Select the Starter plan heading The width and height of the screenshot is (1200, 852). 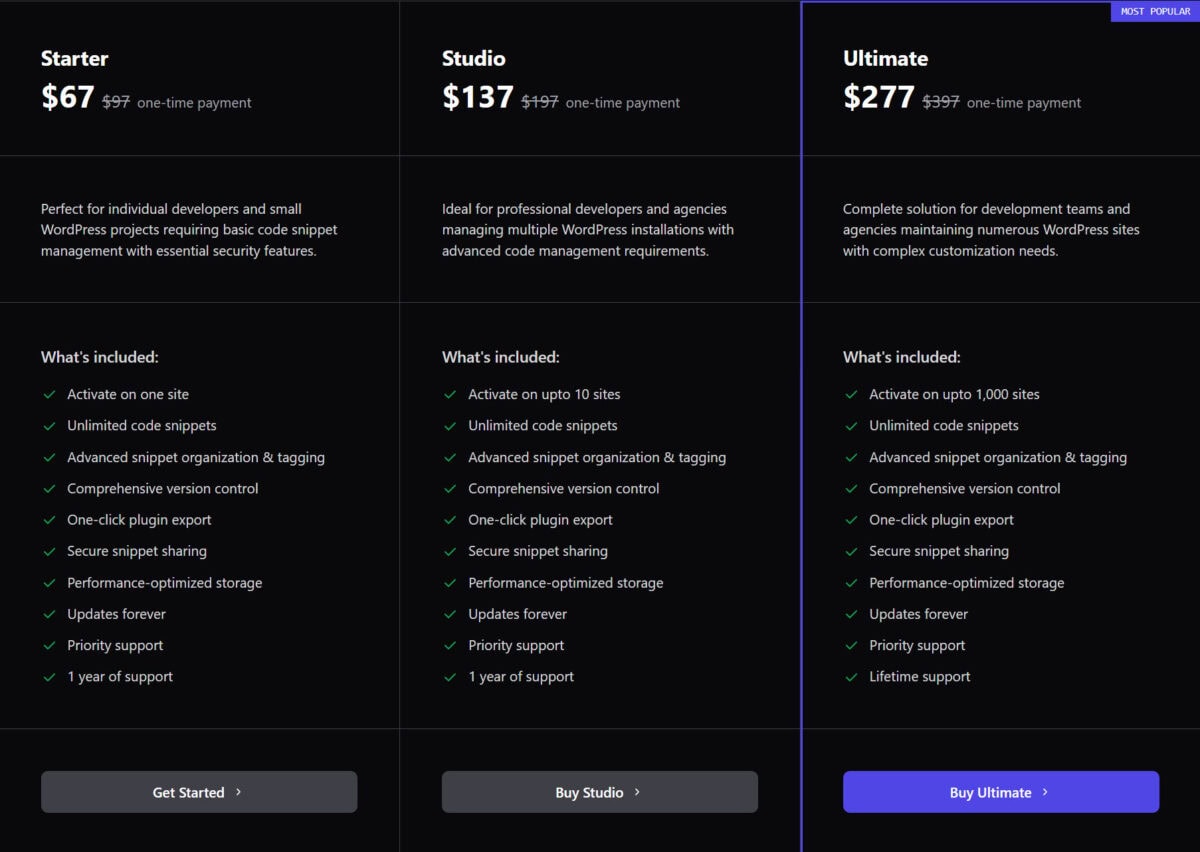(x=75, y=58)
